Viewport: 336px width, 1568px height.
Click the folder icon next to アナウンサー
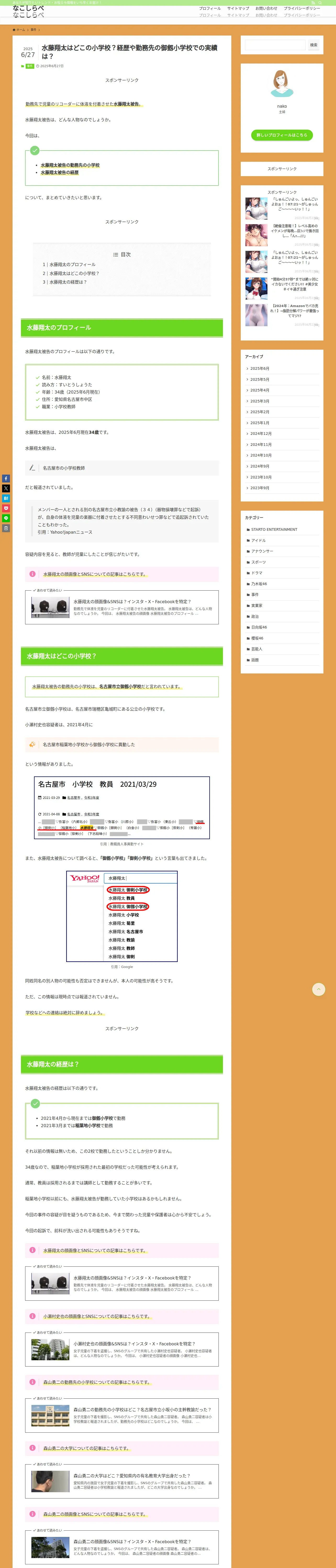click(248, 551)
